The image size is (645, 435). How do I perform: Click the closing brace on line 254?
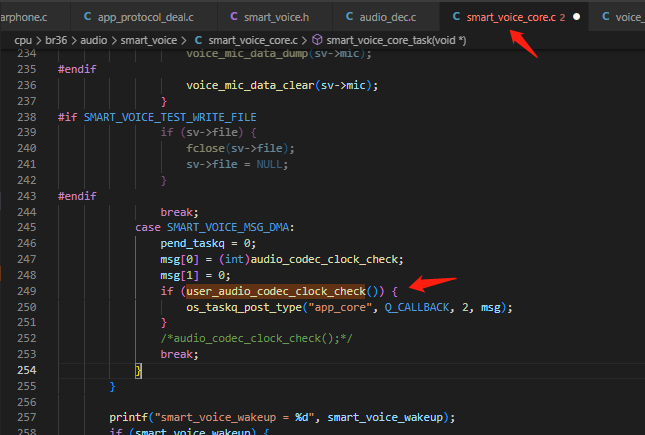139,370
